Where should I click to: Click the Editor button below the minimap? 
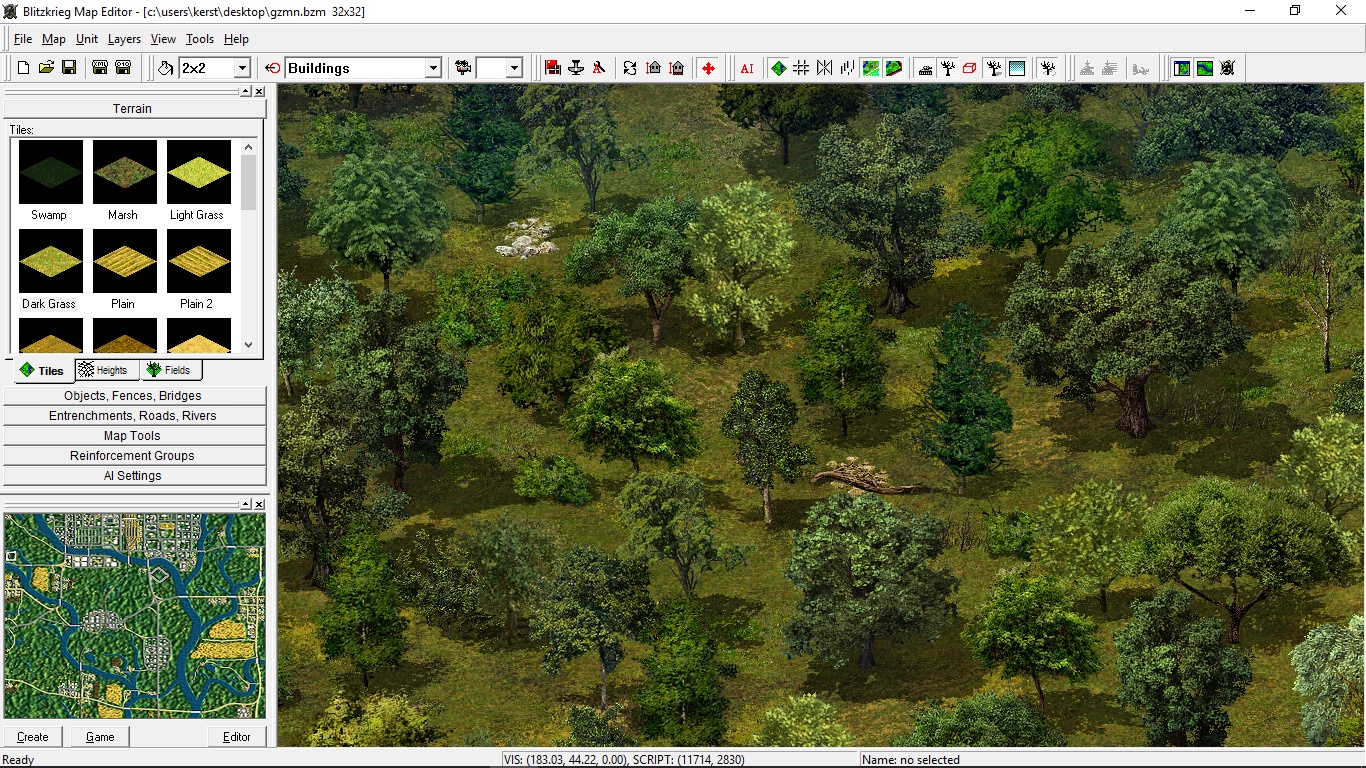[237, 737]
